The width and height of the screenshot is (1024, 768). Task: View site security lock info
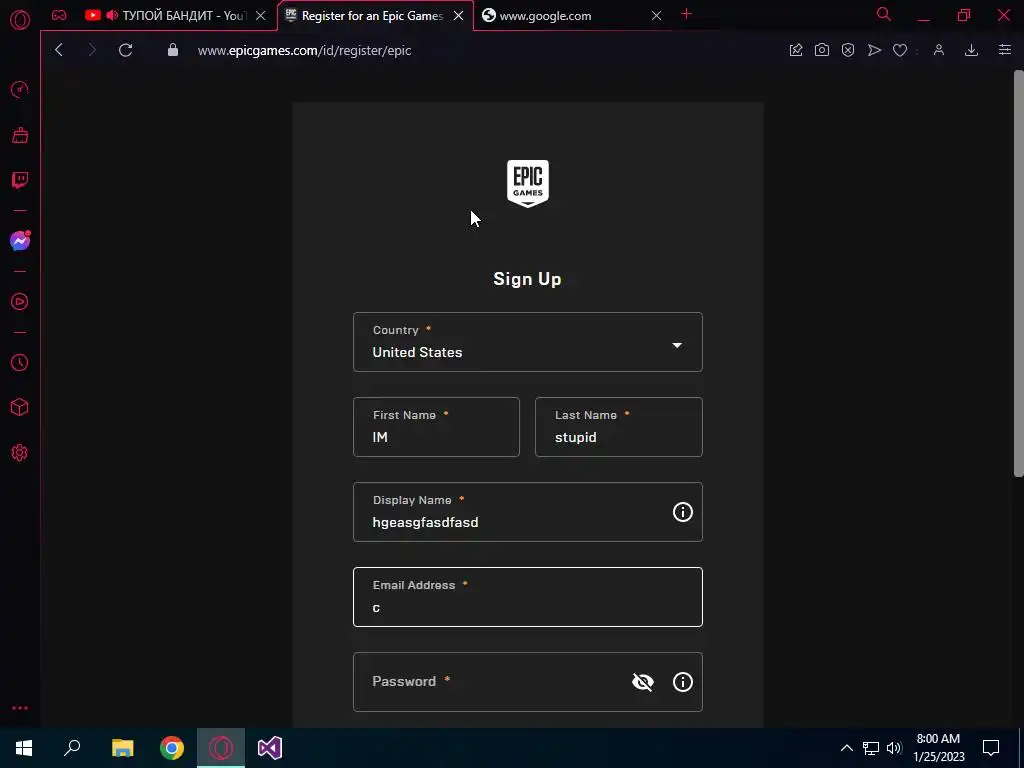tap(172, 50)
